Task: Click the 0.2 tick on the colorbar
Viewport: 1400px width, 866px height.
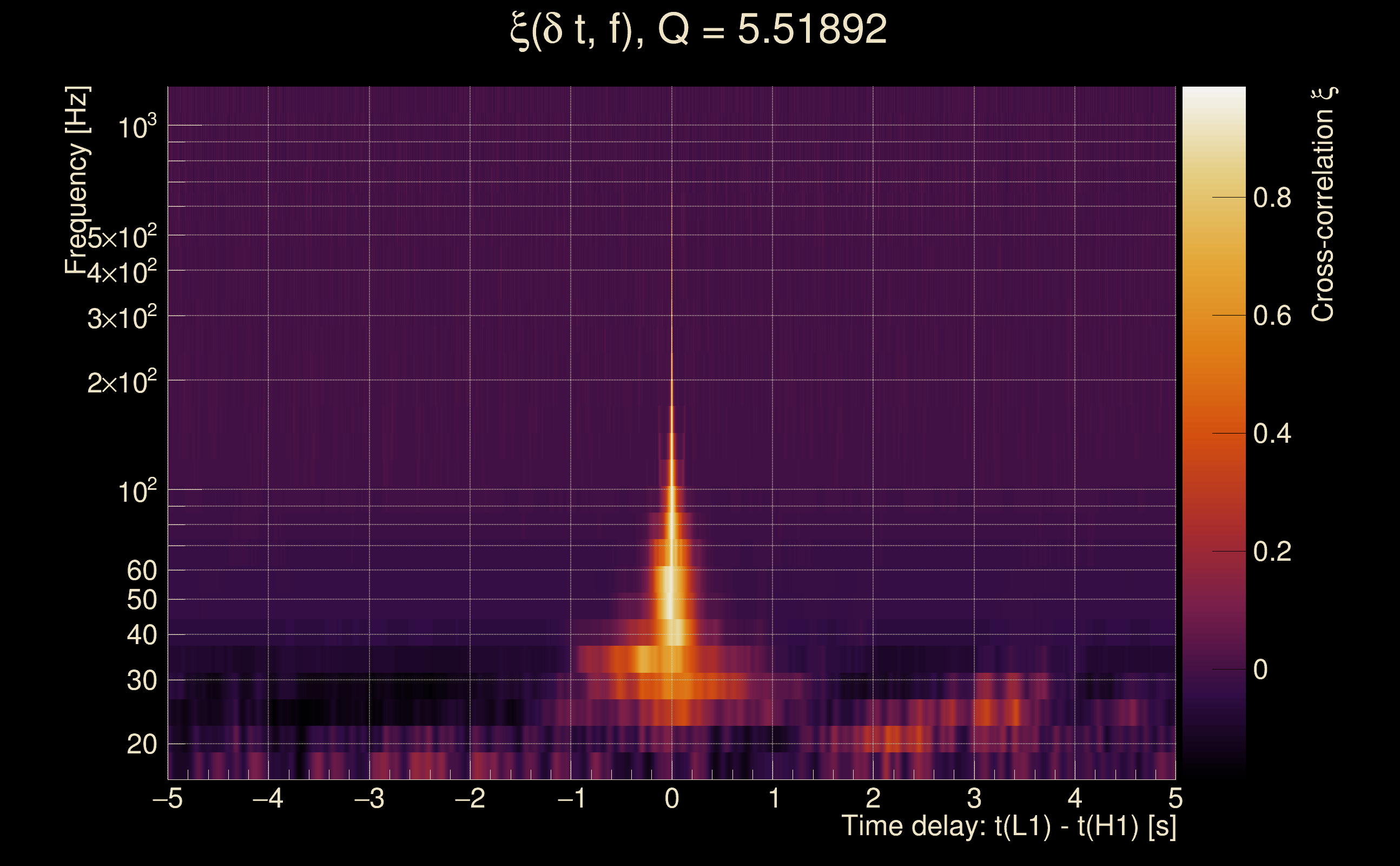Action: tap(1272, 552)
